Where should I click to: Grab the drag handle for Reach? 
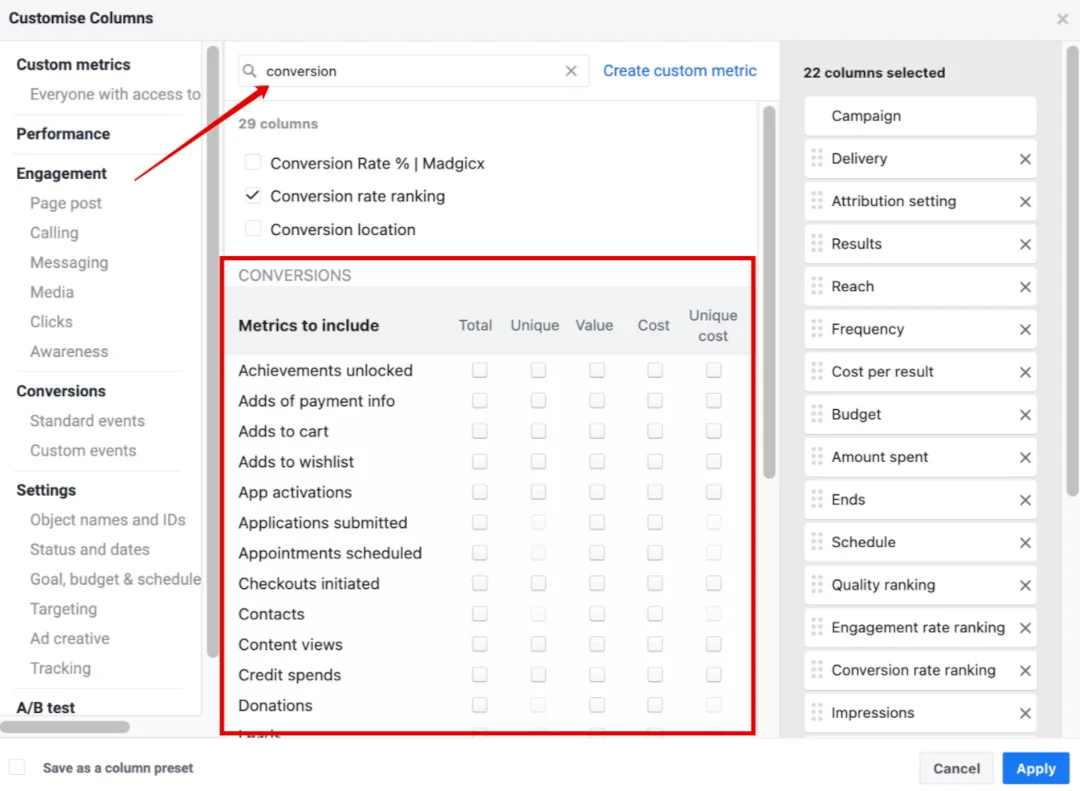point(817,287)
